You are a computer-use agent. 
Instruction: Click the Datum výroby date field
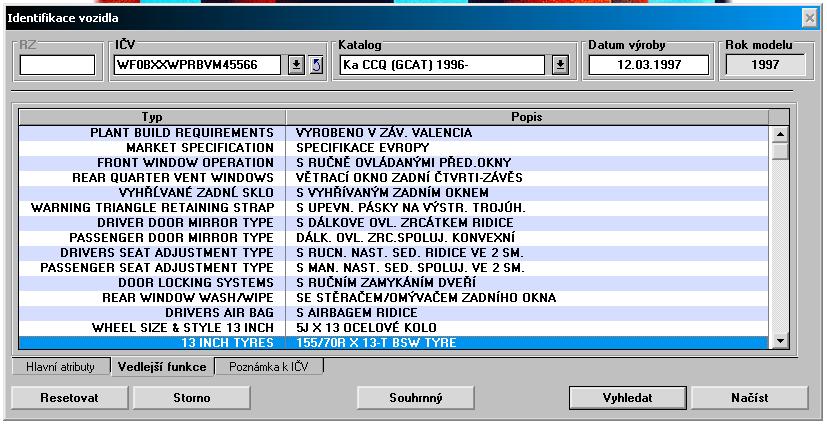click(648, 65)
